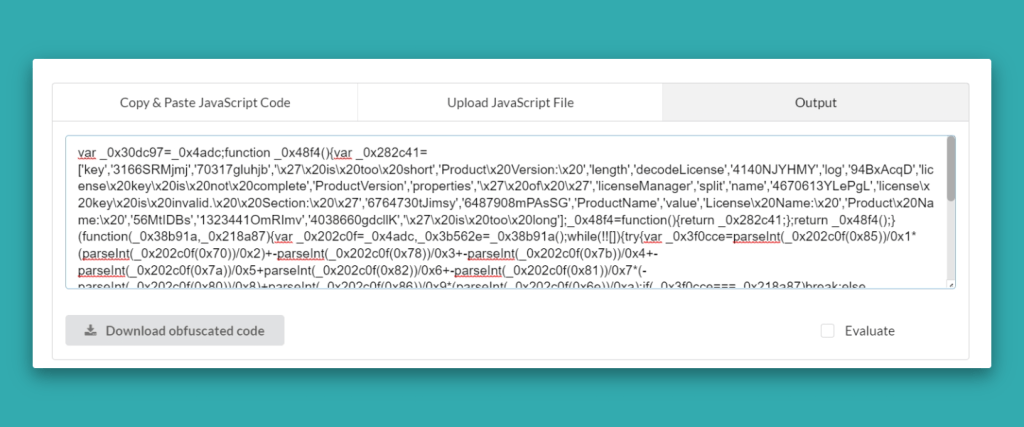Click Download obfuscated code button

tap(174, 330)
